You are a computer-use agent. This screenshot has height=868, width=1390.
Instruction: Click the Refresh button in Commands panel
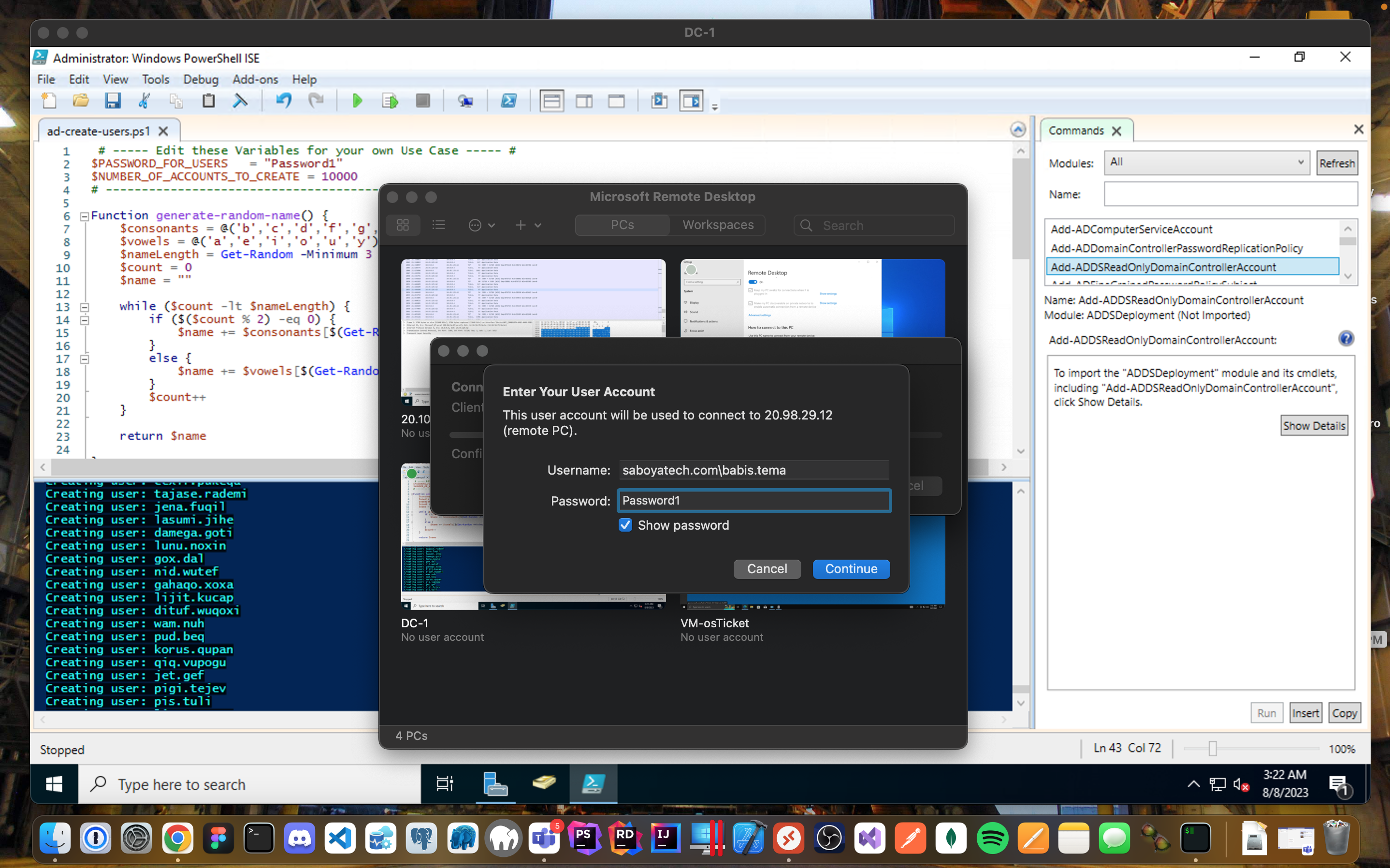[x=1337, y=162]
